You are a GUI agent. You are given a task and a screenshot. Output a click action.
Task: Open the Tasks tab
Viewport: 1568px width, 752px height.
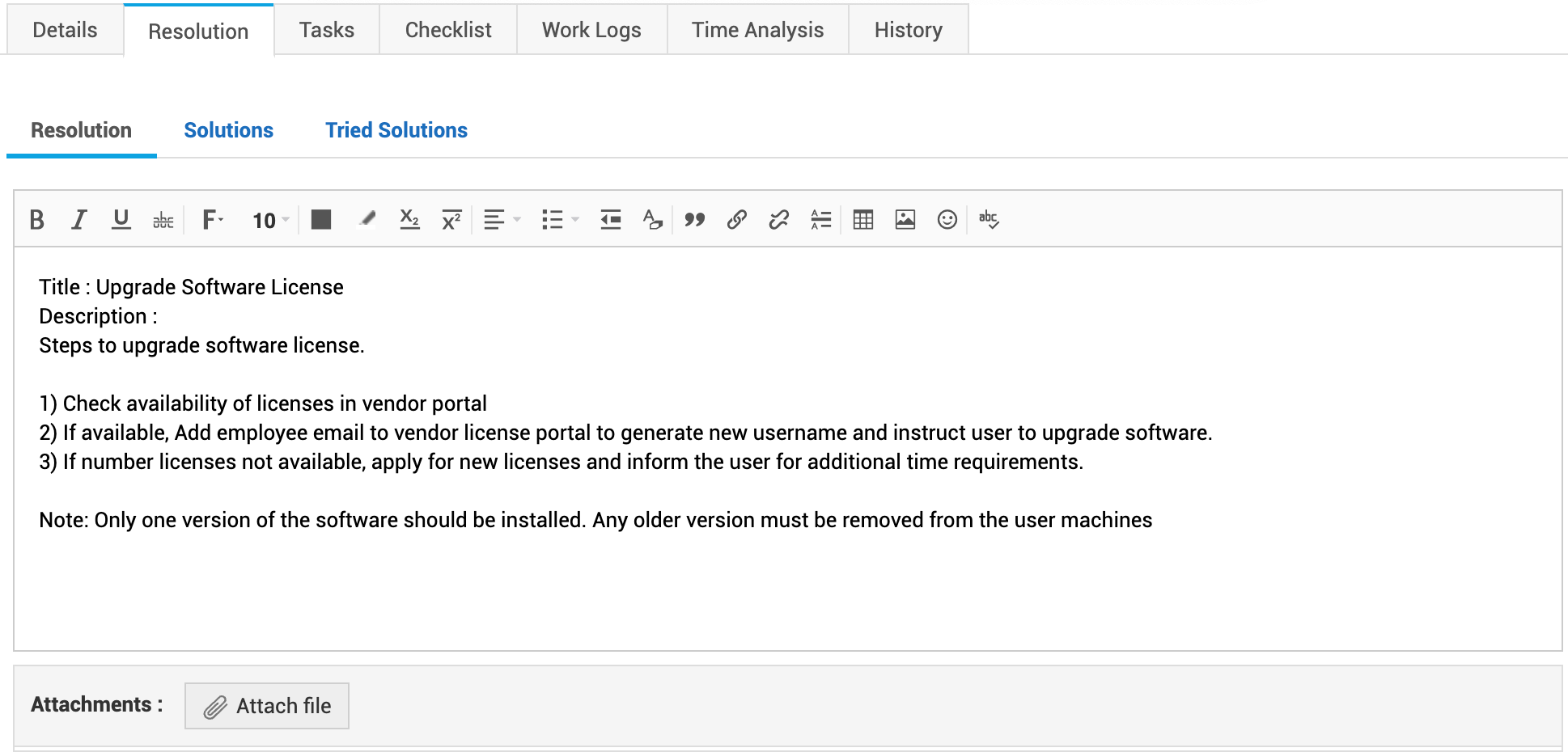tap(327, 30)
